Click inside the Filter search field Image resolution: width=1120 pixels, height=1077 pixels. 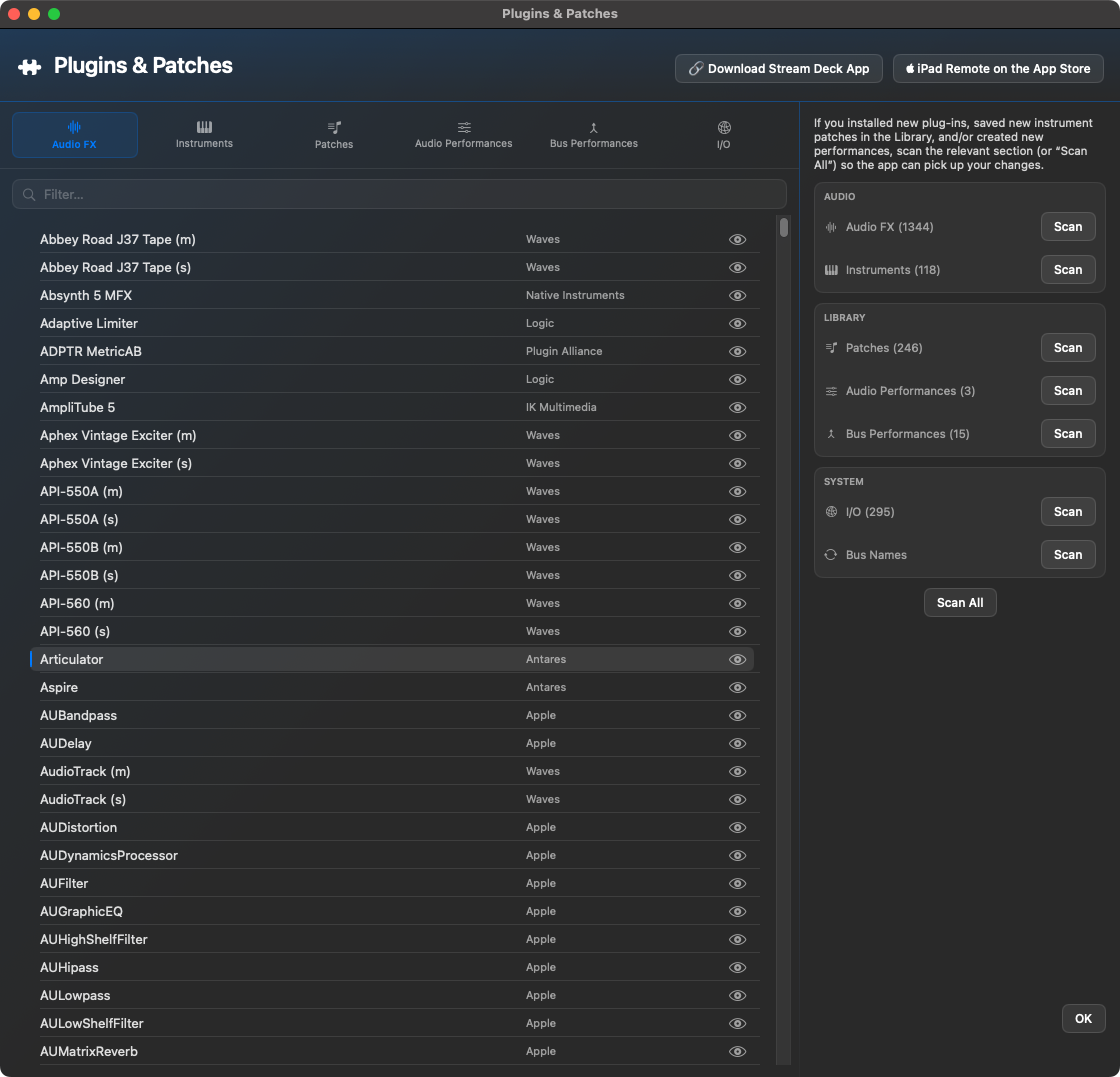coord(399,194)
